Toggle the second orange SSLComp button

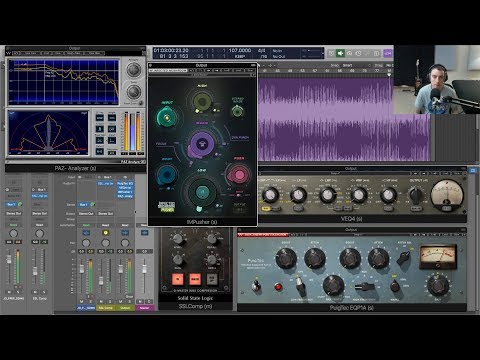pyautogui.click(x=195, y=279)
